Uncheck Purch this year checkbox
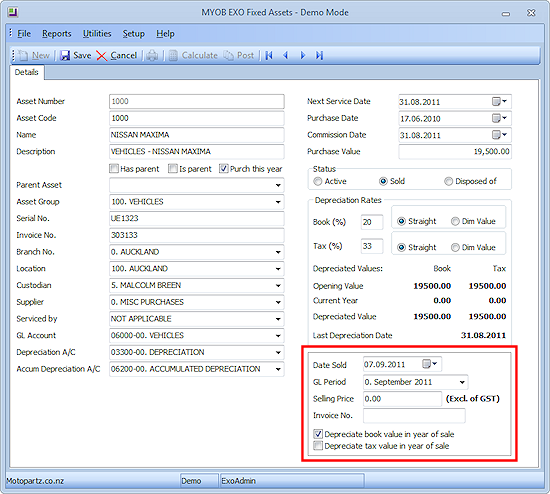The height and width of the screenshot is (494, 550). click(x=223, y=169)
